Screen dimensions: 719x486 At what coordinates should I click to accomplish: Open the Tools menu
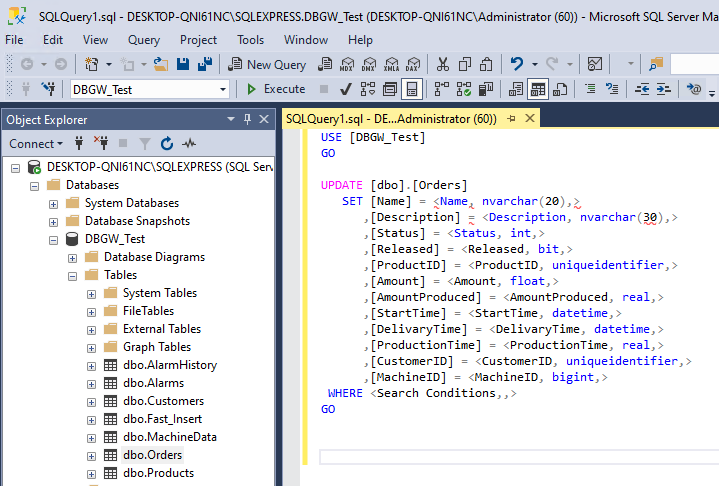(251, 40)
